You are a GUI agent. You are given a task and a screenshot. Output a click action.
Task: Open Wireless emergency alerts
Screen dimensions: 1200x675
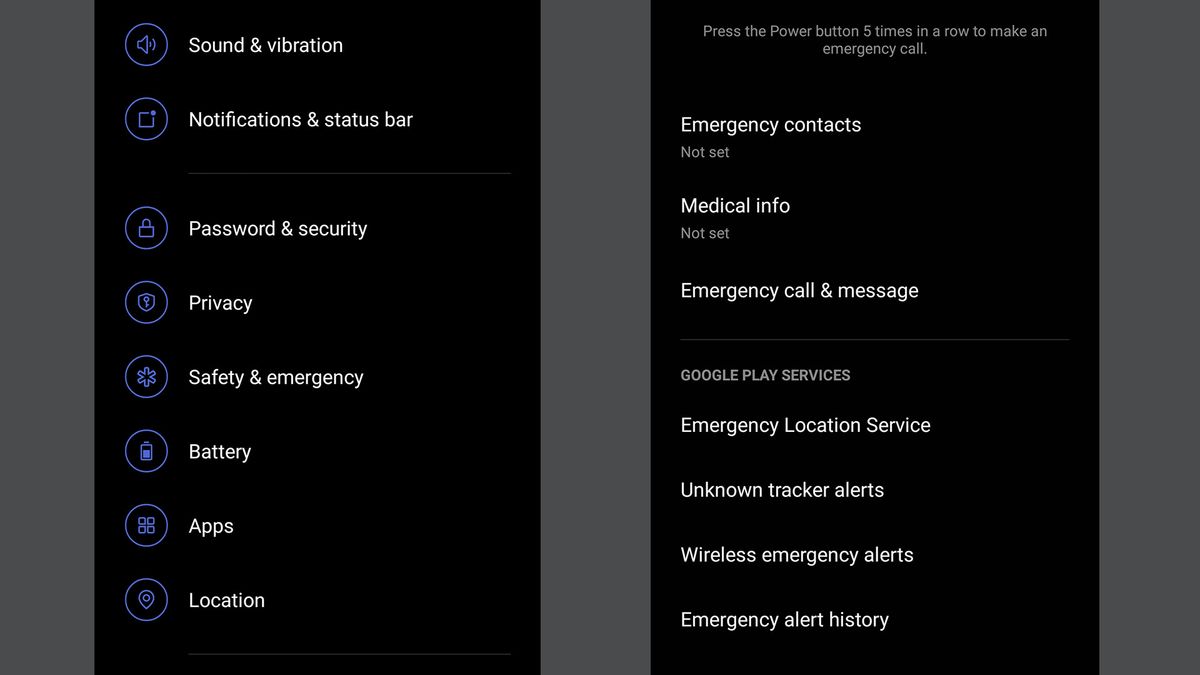point(796,555)
